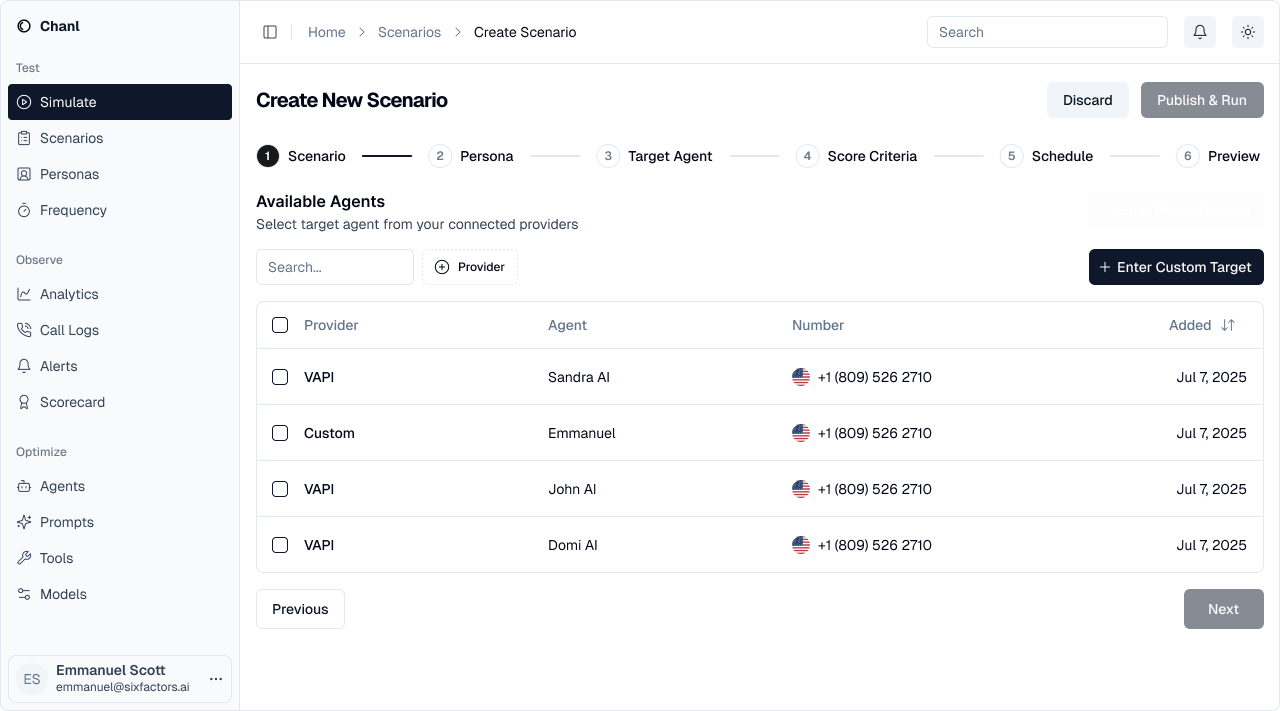Collapse the sidebar using the panel icon

click(x=270, y=32)
